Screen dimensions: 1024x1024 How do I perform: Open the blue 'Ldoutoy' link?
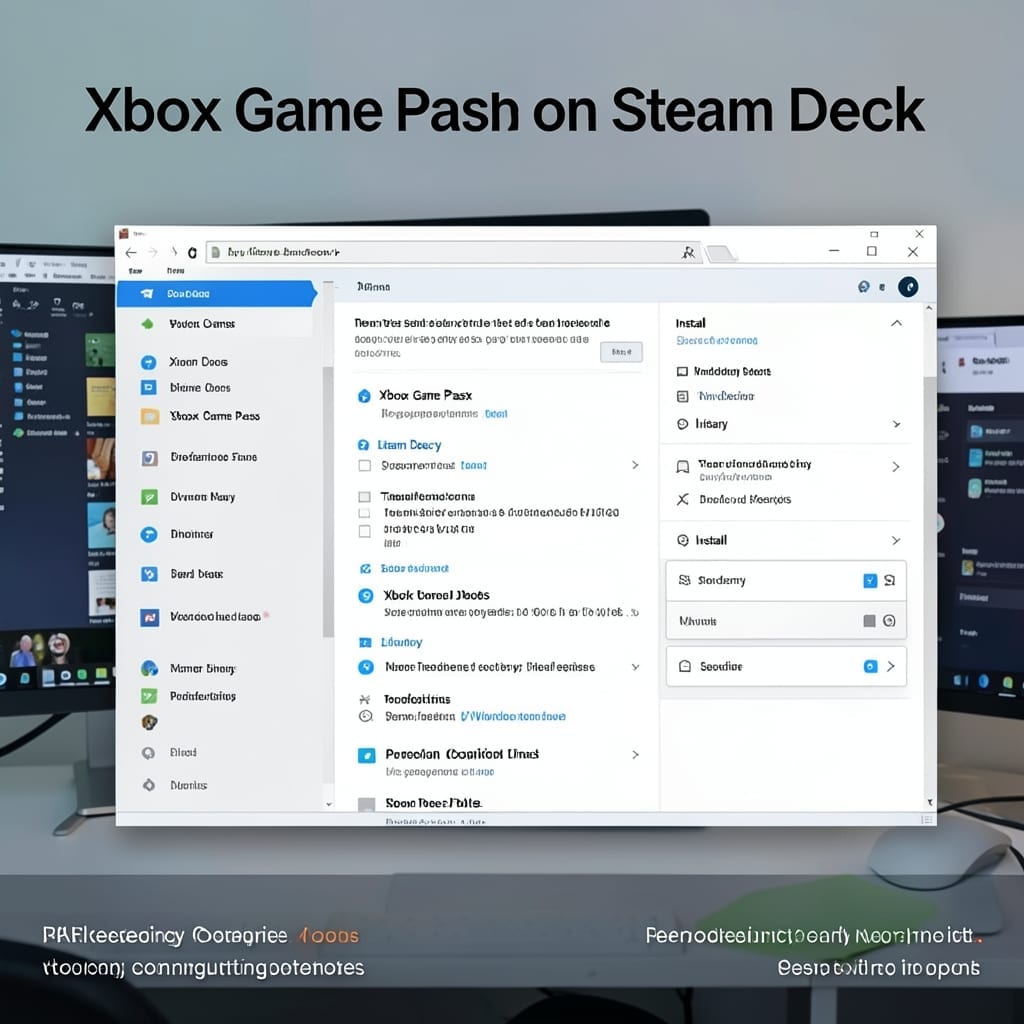[x=402, y=643]
